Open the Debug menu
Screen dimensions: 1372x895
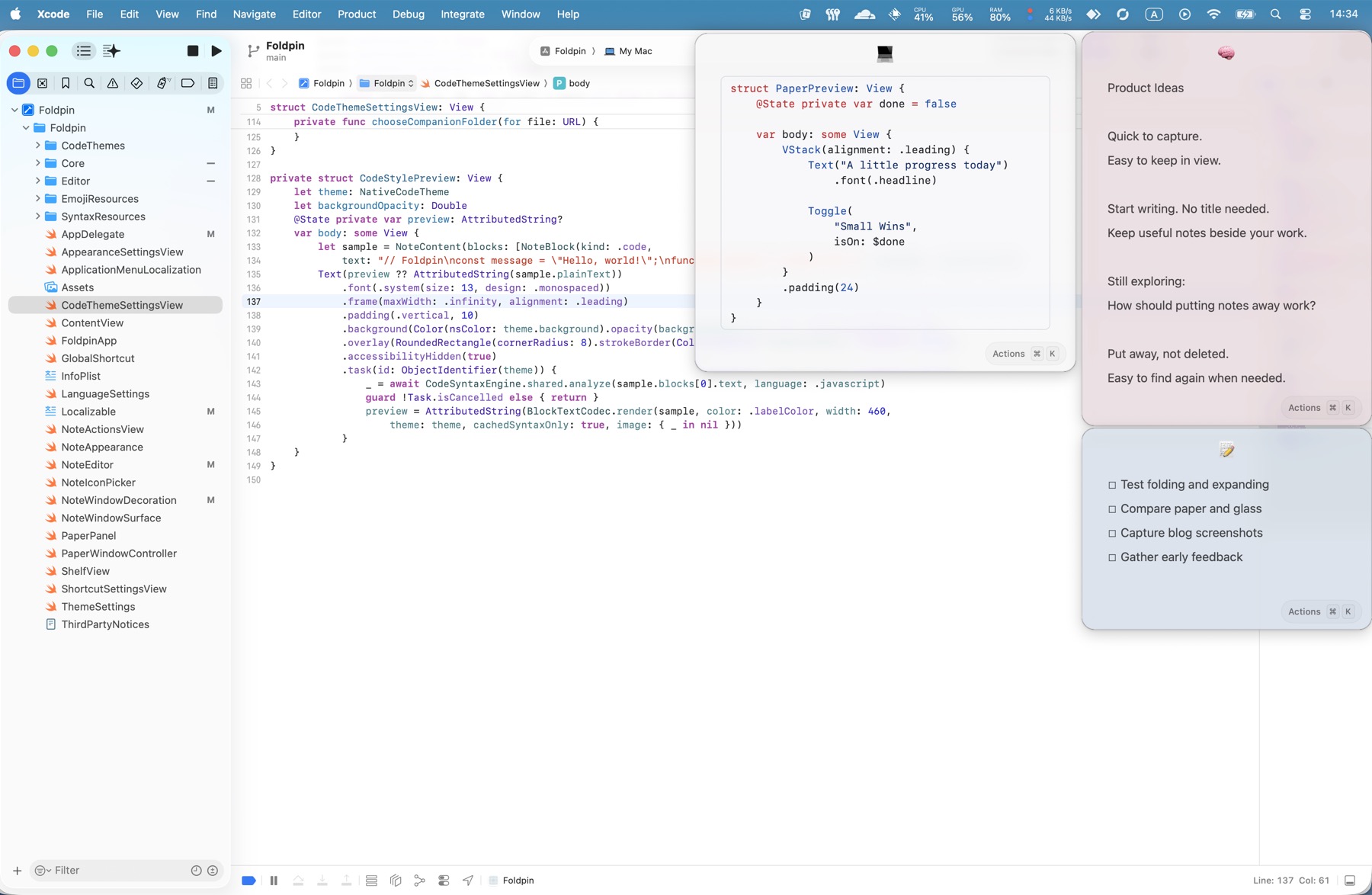click(x=409, y=14)
